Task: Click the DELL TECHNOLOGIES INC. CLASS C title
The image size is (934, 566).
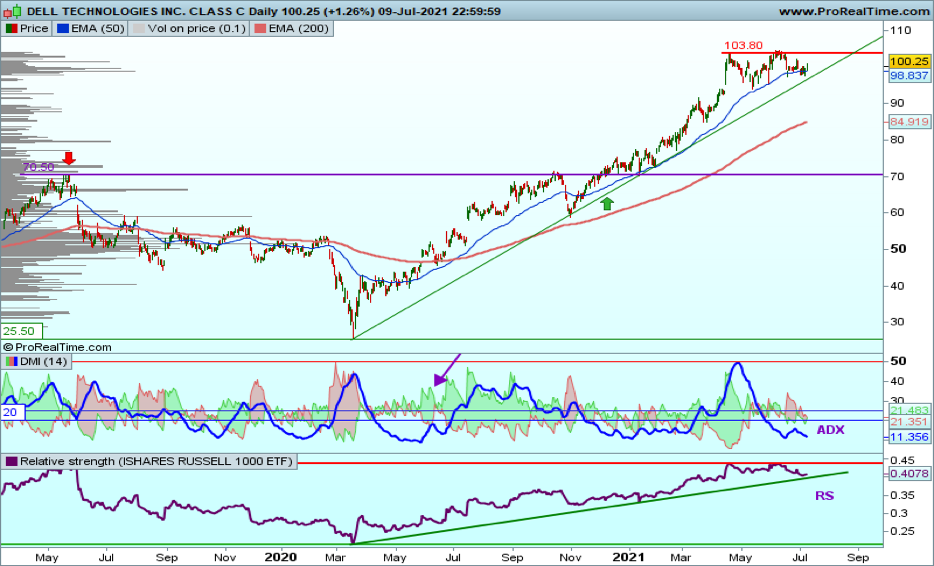Action: [x=136, y=11]
